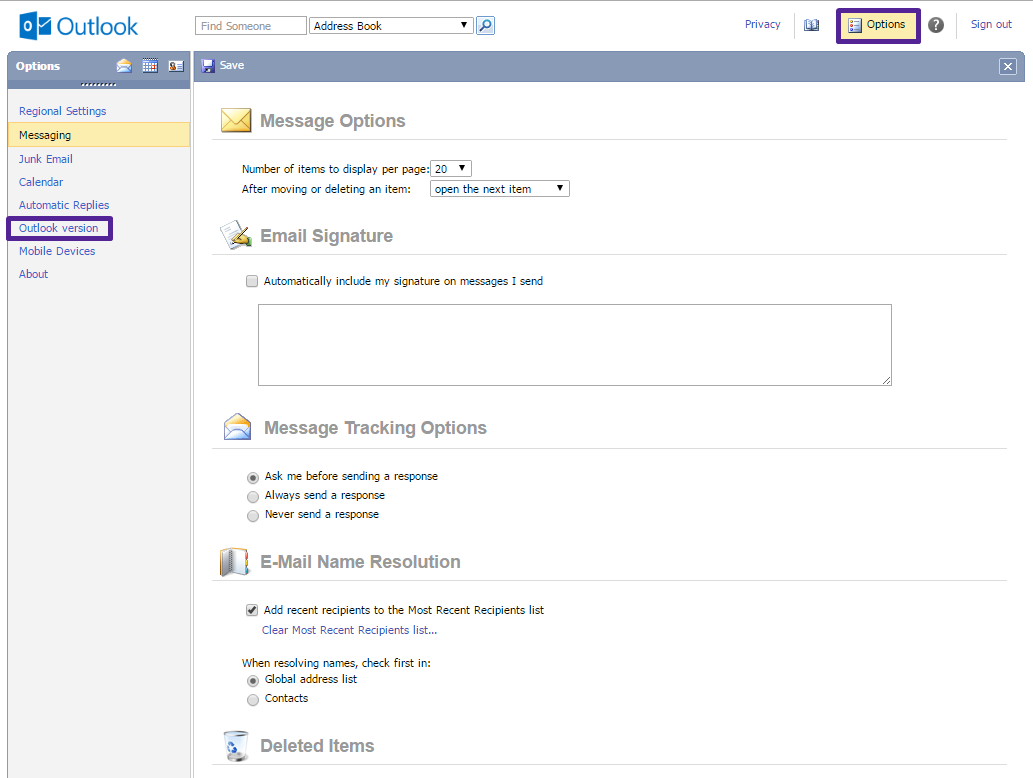Select Always send a response
1033x778 pixels.
click(x=253, y=496)
